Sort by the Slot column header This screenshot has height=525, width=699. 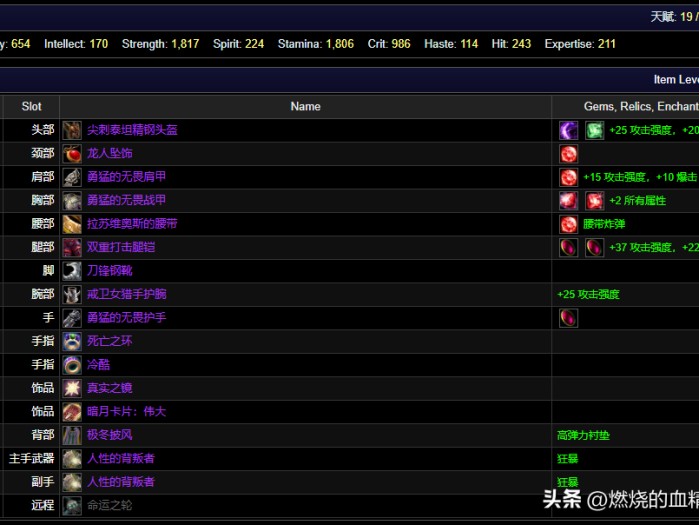31,106
